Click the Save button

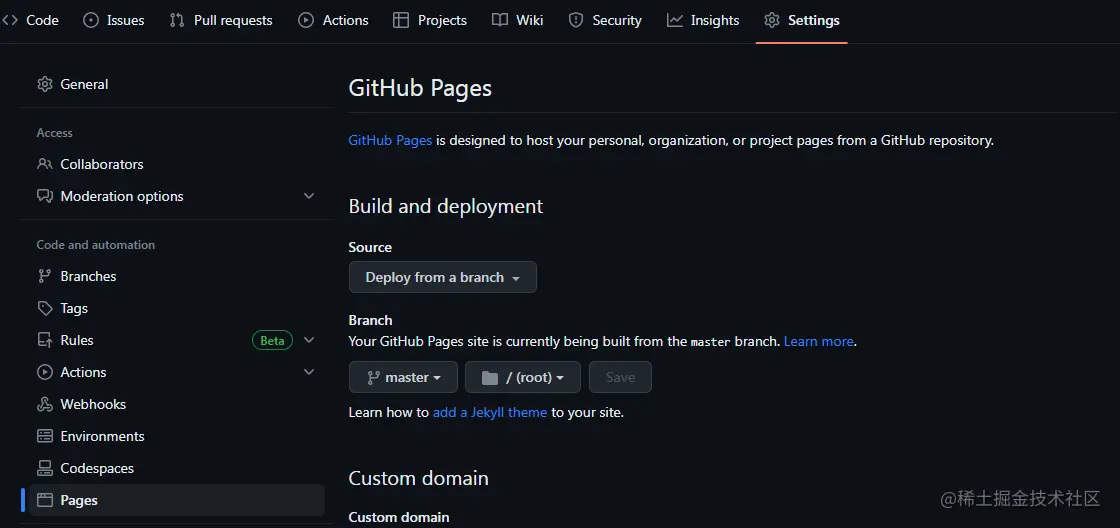(x=620, y=377)
